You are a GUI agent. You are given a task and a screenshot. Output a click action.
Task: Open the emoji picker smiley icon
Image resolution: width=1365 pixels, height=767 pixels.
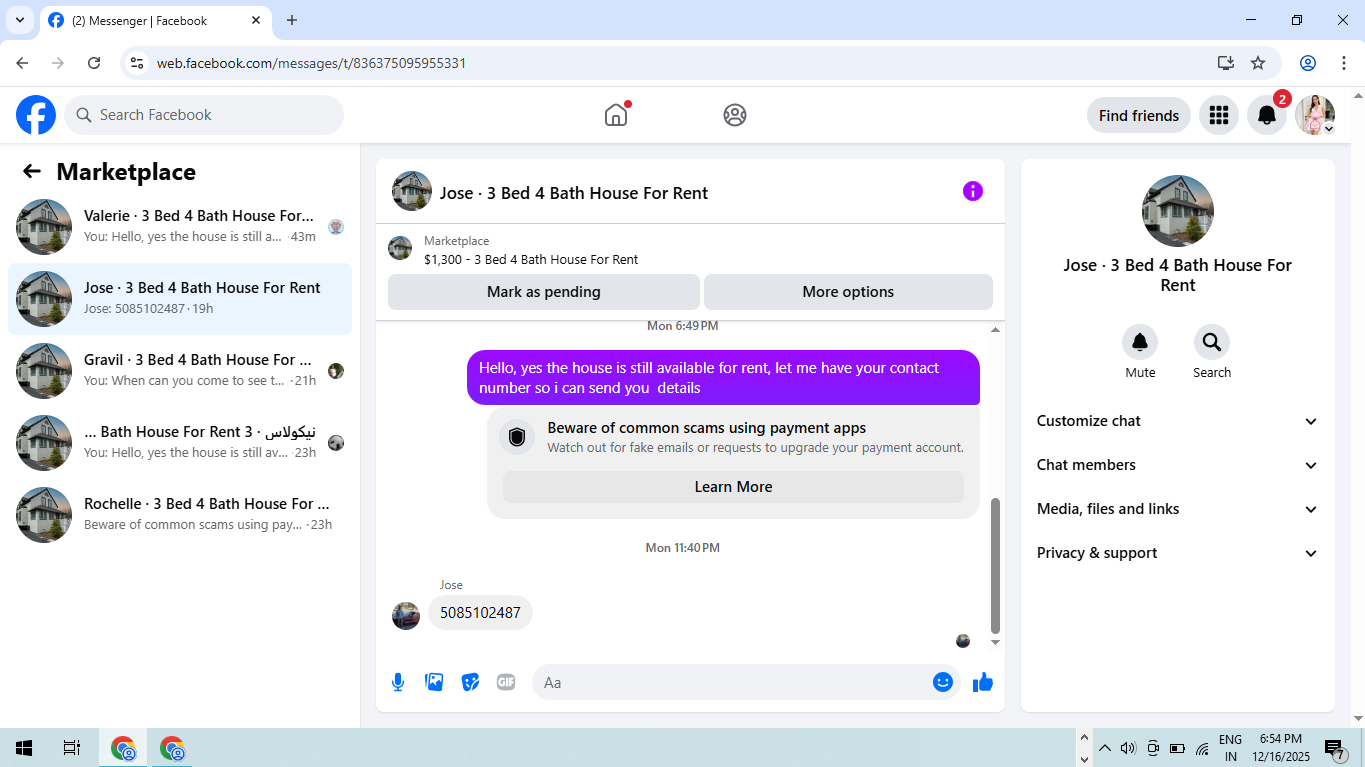coord(943,682)
